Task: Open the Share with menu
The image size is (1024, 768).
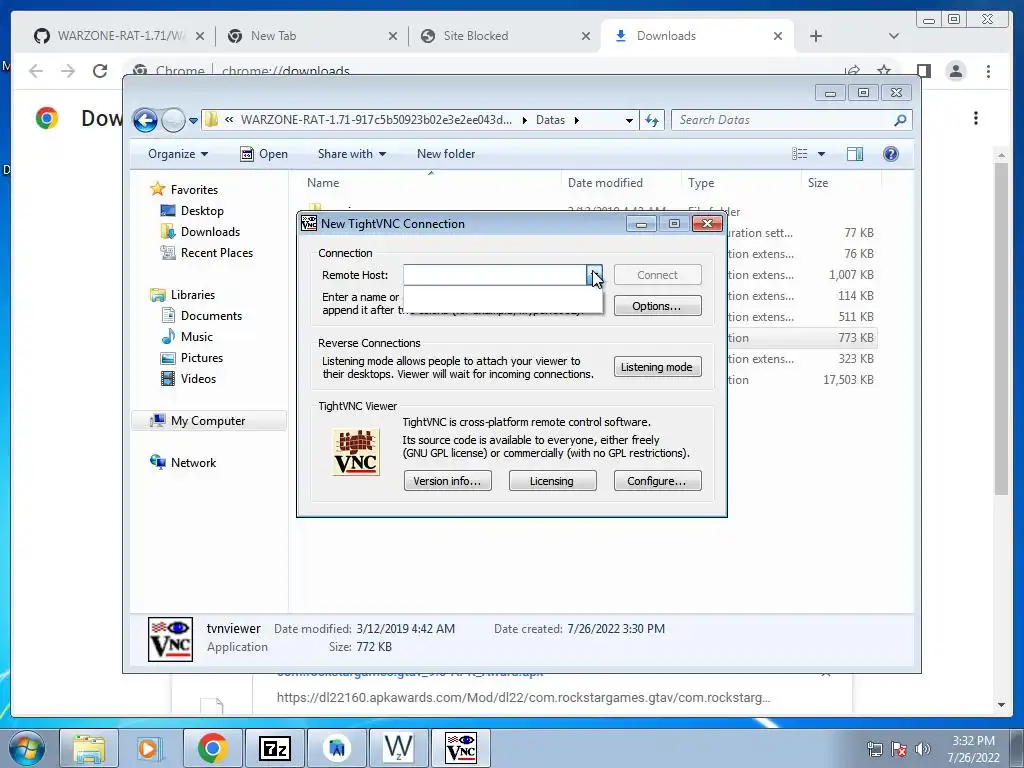Action: [351, 154]
